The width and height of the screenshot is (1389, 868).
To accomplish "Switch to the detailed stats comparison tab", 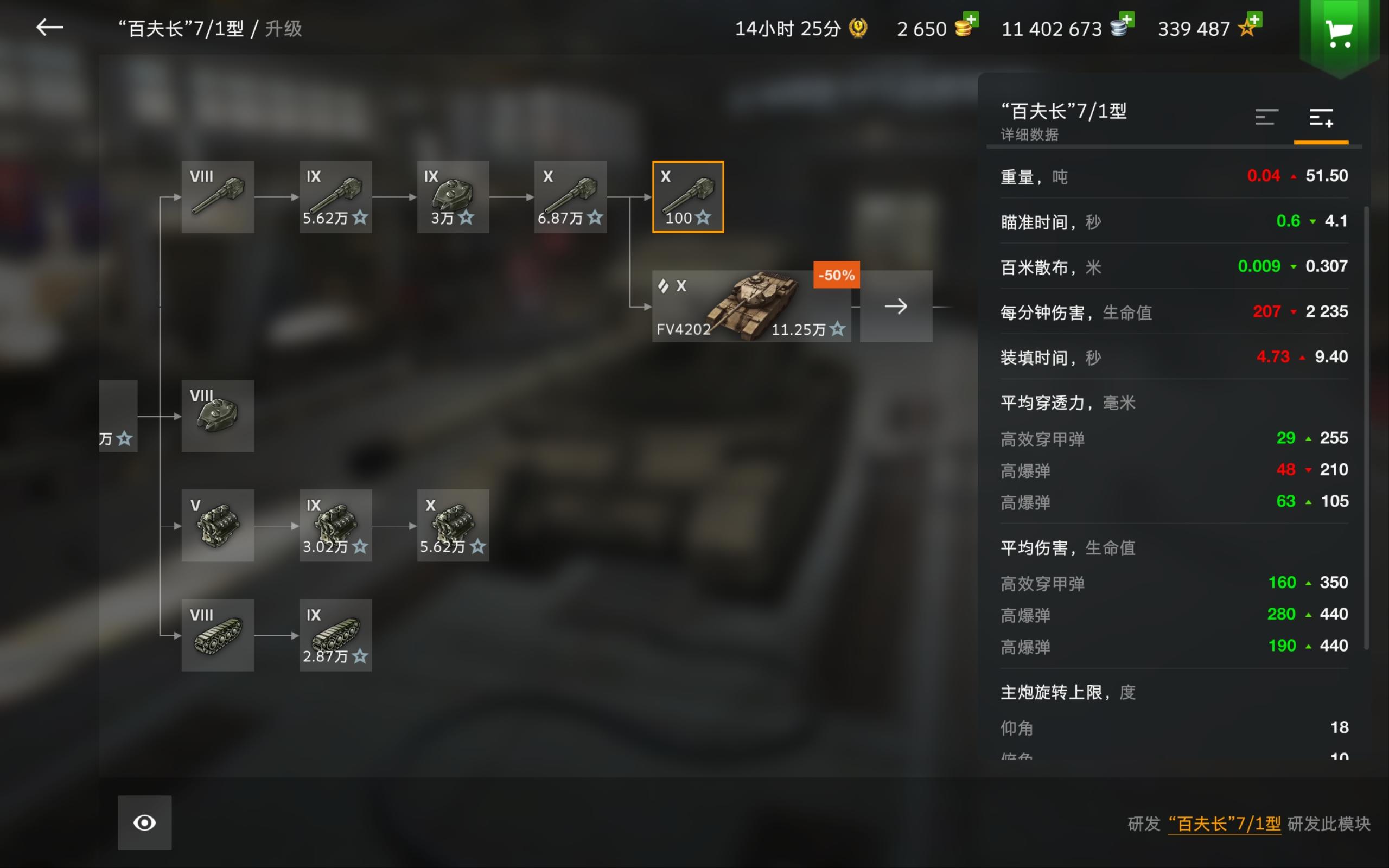I will (1321, 118).
